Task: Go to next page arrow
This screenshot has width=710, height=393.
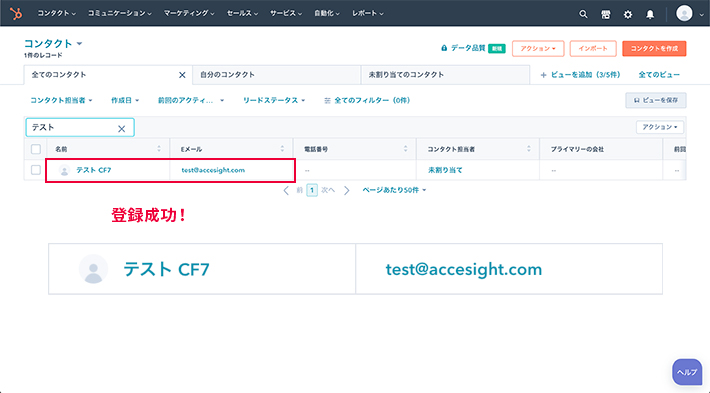Action: pyautogui.click(x=346, y=191)
